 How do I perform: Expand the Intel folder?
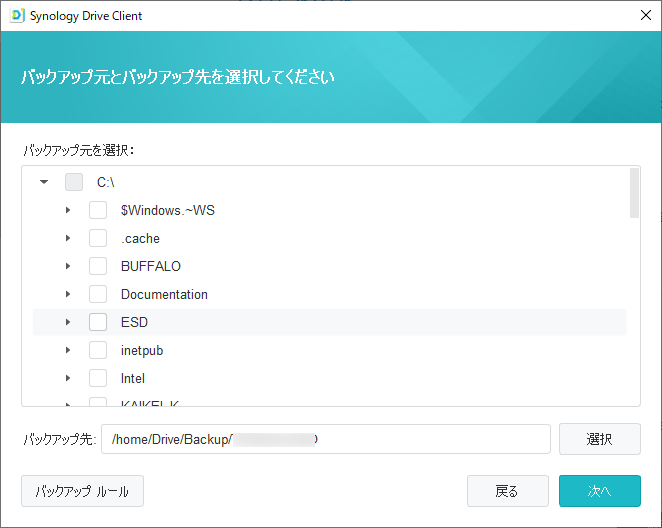[x=68, y=378]
